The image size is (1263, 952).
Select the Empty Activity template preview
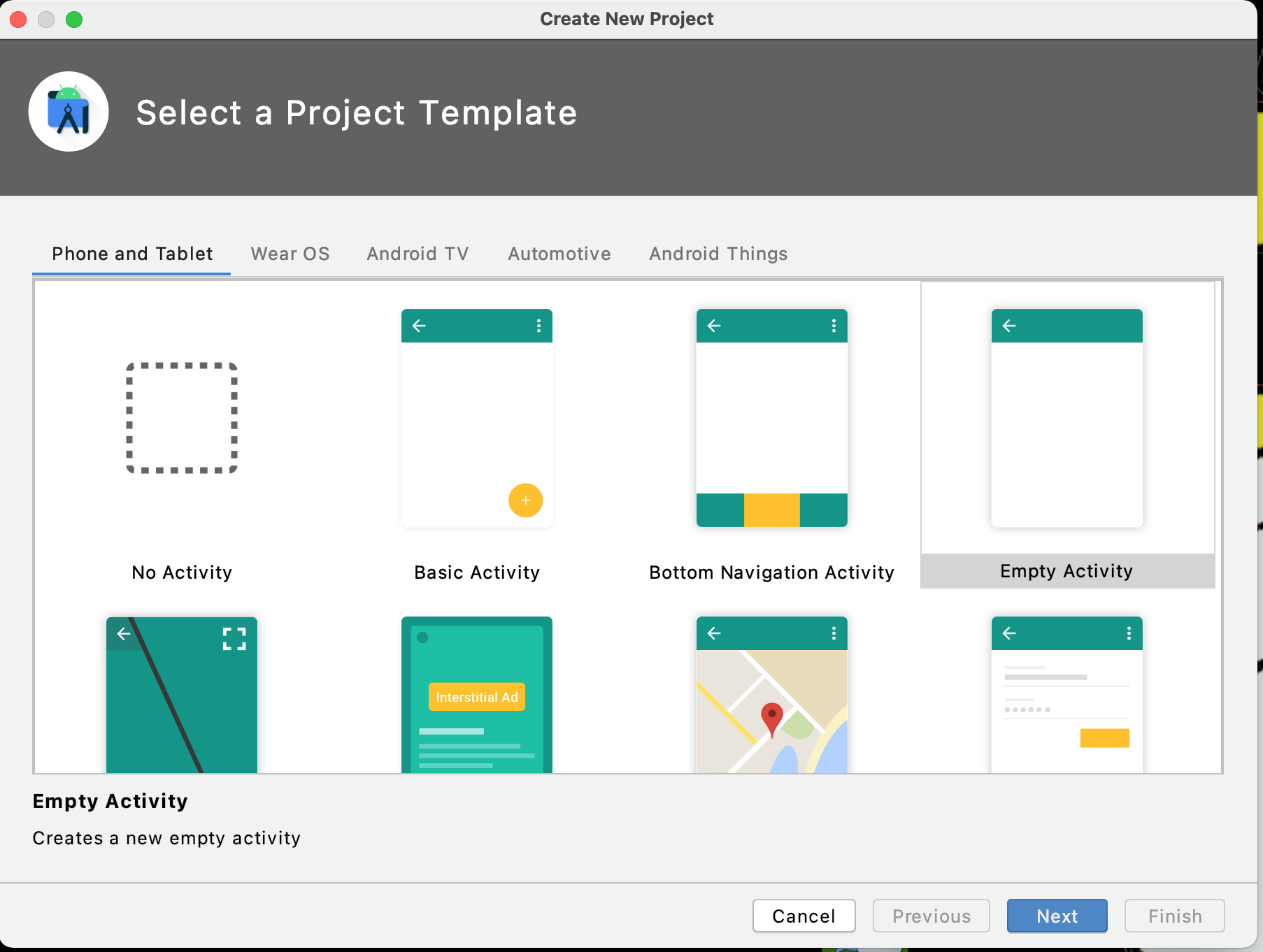coord(1066,418)
